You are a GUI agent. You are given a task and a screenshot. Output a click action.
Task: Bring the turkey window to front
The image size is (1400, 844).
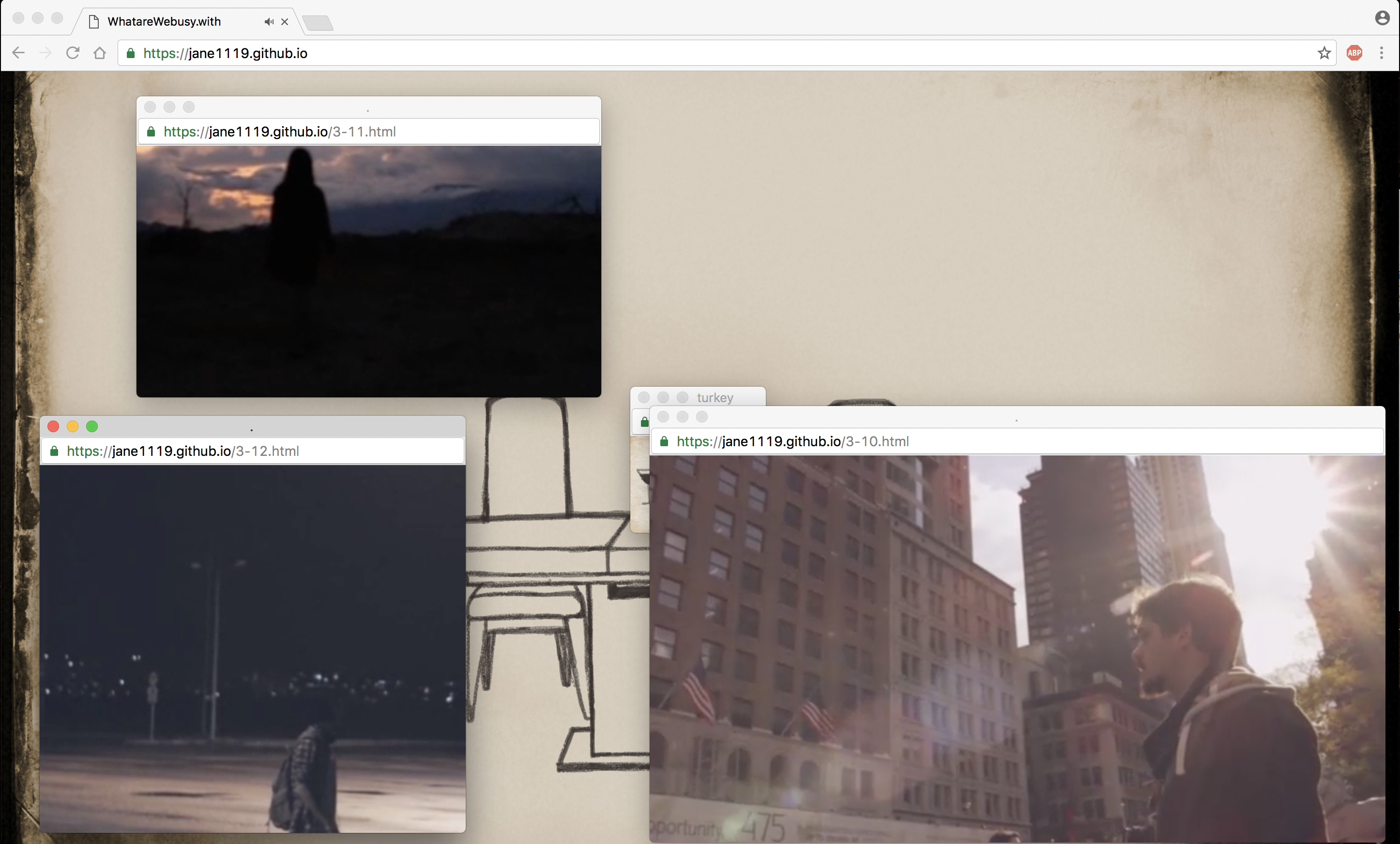(715, 397)
